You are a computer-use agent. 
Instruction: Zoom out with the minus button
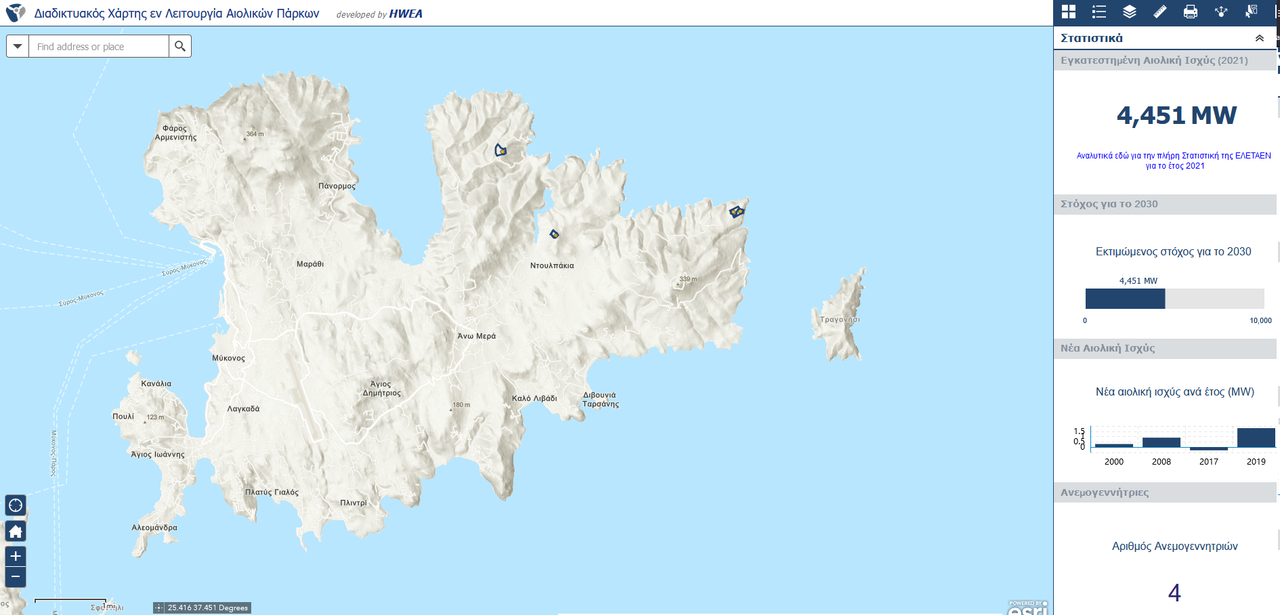click(x=15, y=577)
